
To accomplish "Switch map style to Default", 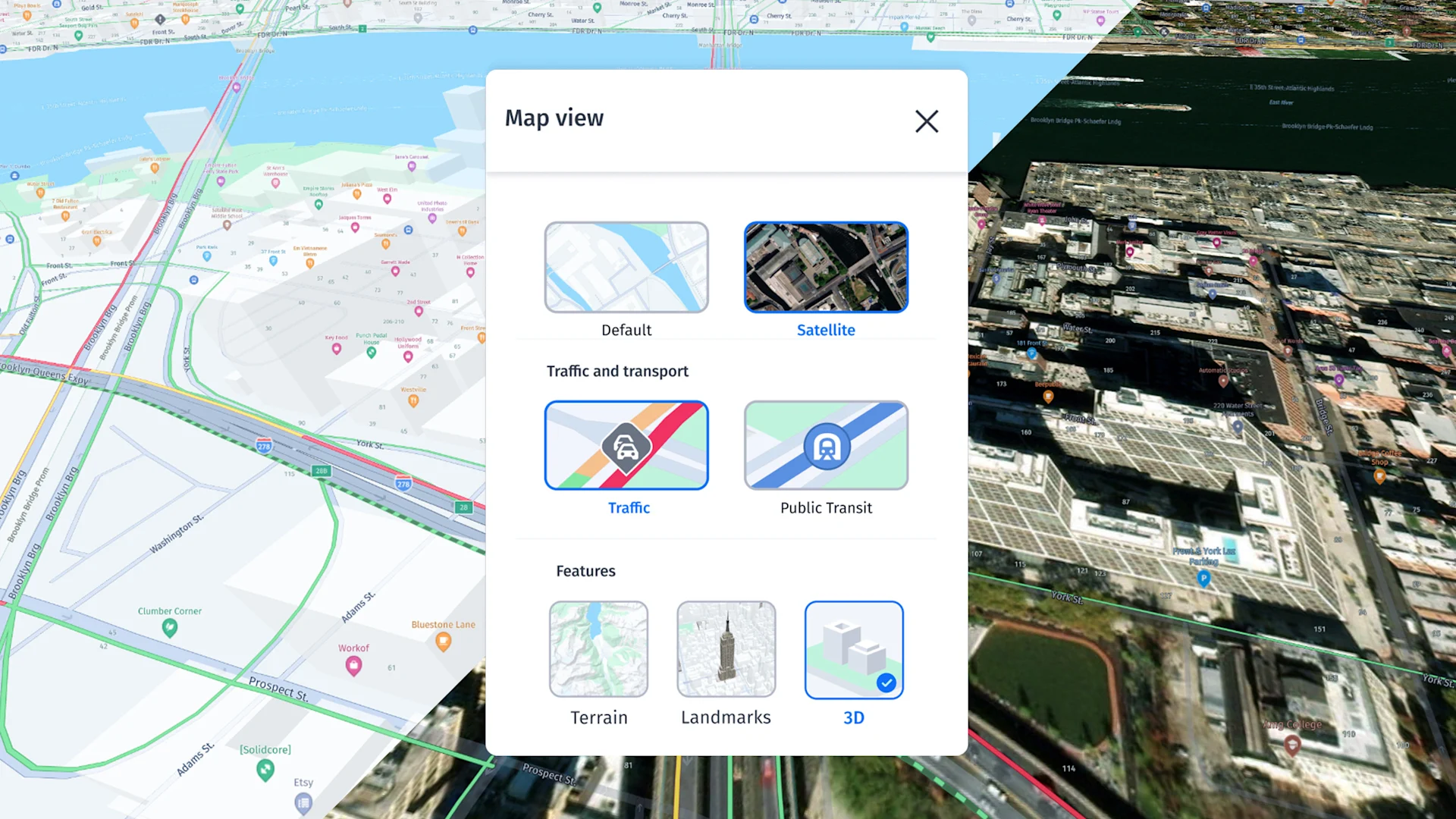I will click(626, 267).
